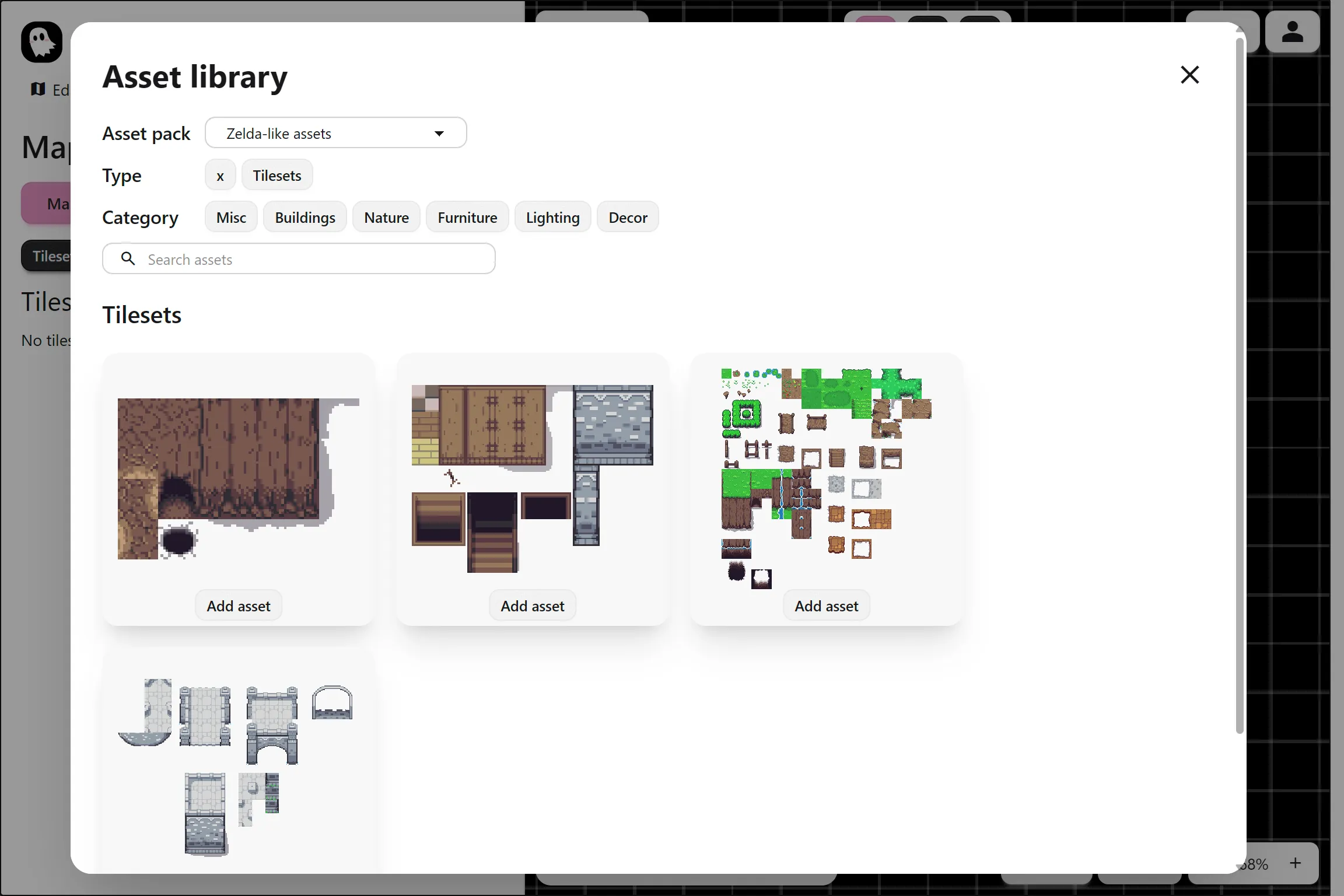This screenshot has height=896, width=1344.
Task: Select the Furniture category chip
Action: pos(467,218)
